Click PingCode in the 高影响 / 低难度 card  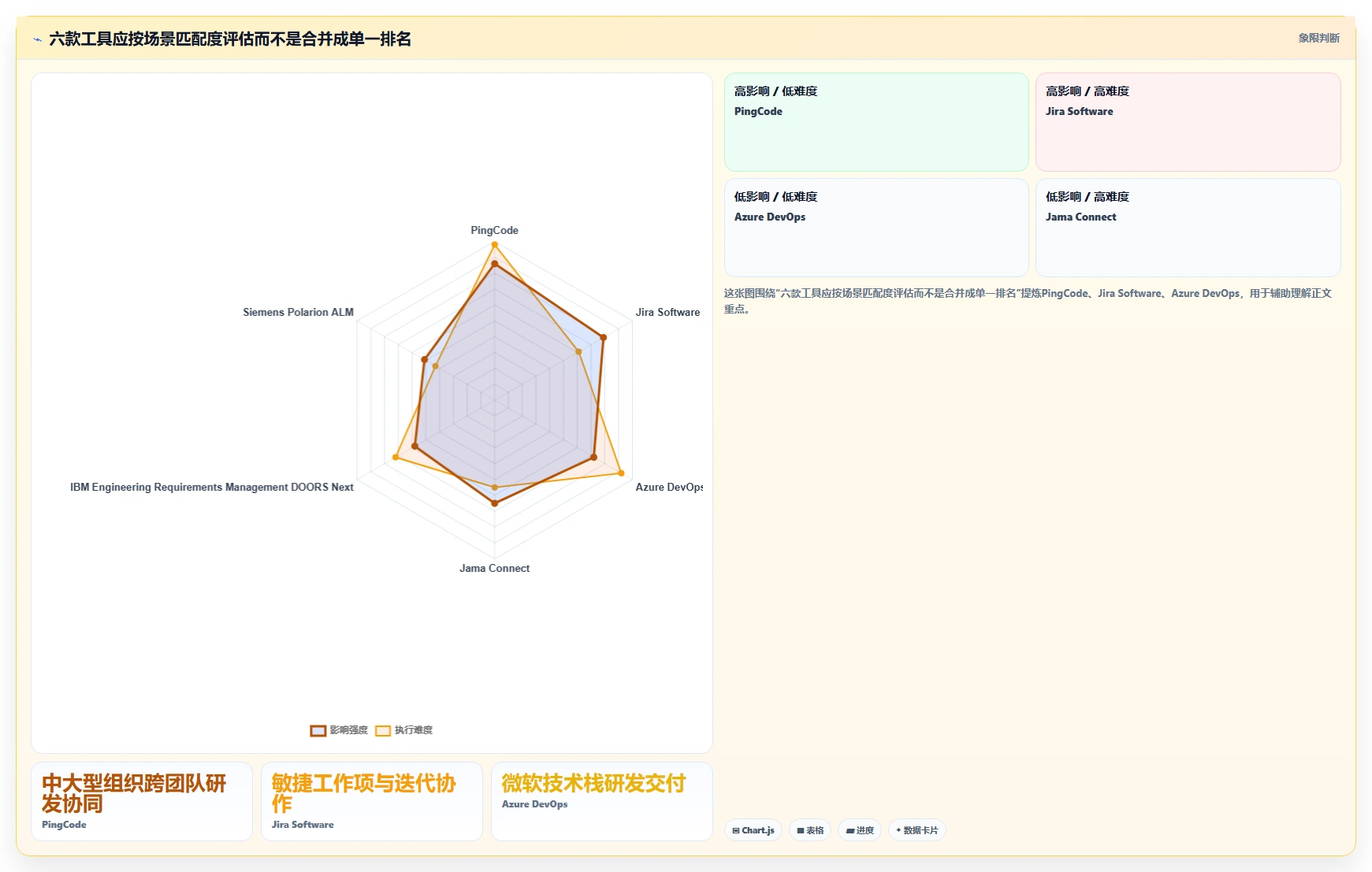pyautogui.click(x=758, y=112)
